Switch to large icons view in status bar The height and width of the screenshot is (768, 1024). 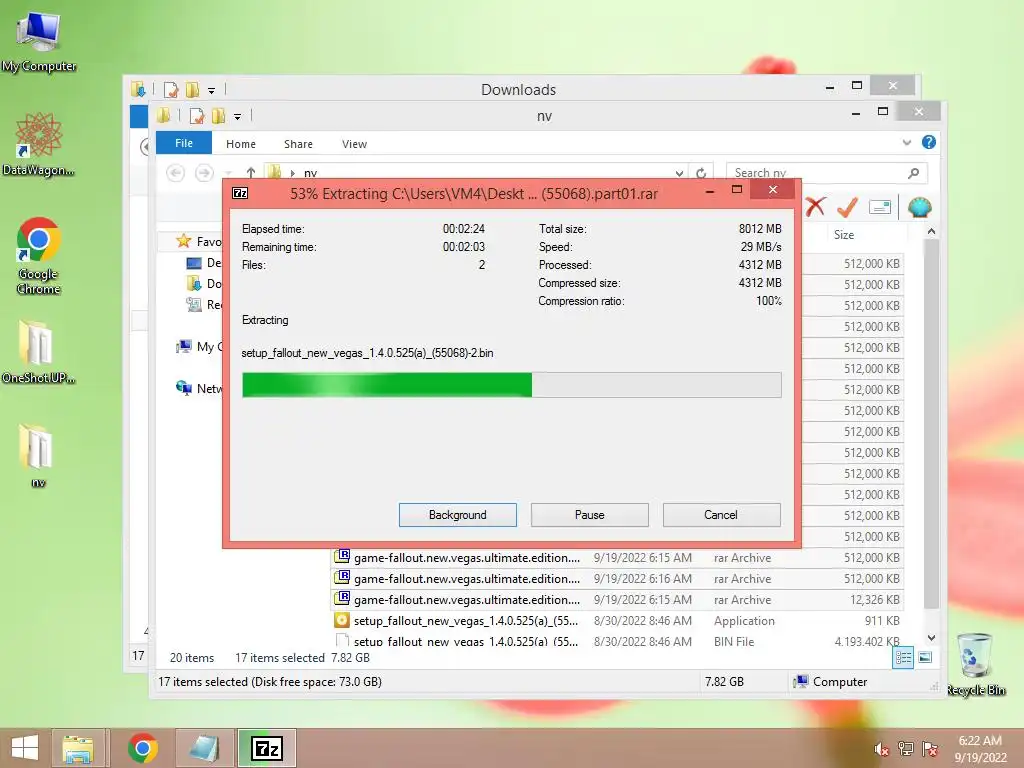click(925, 657)
